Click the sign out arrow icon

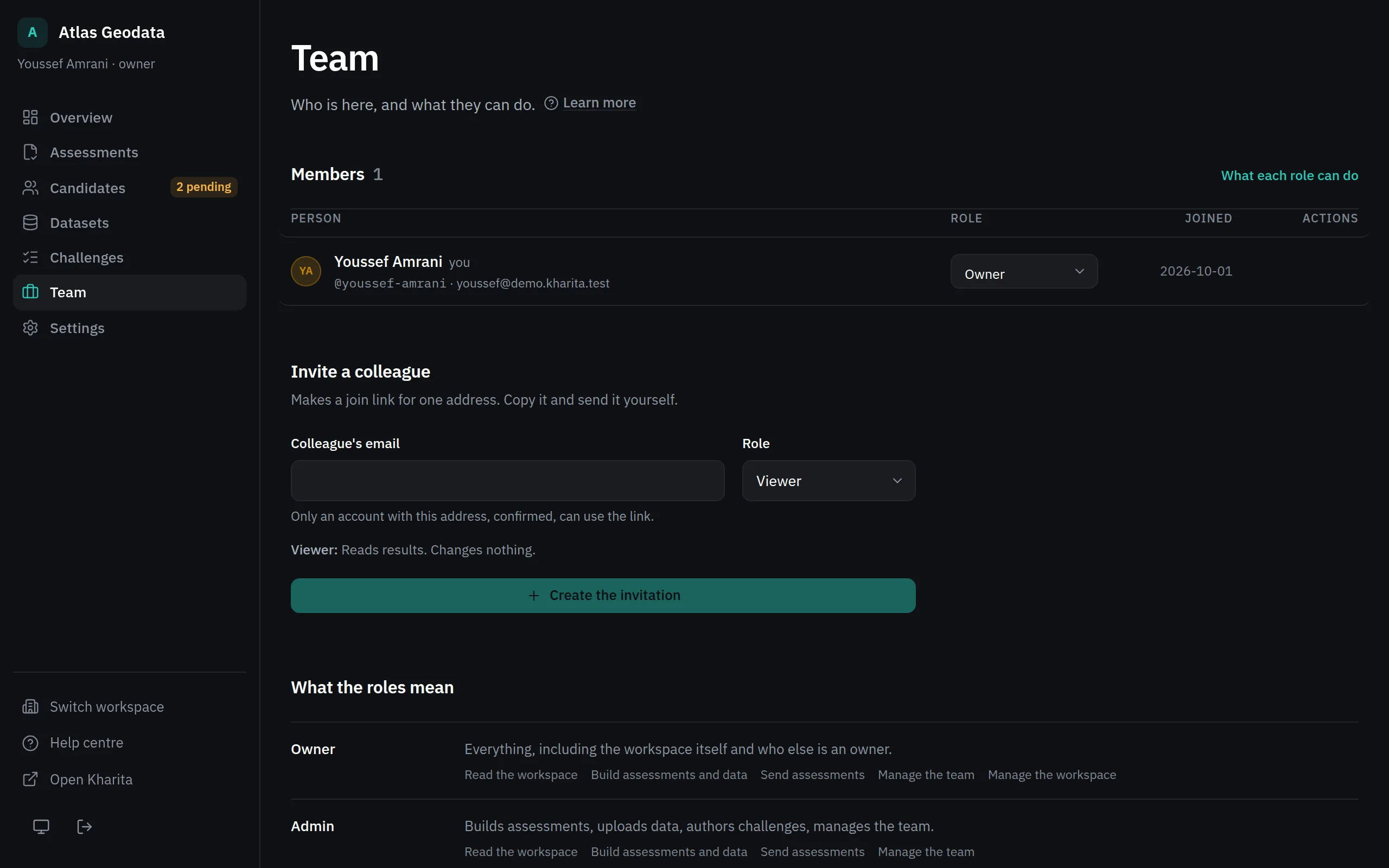pyautogui.click(x=85, y=827)
